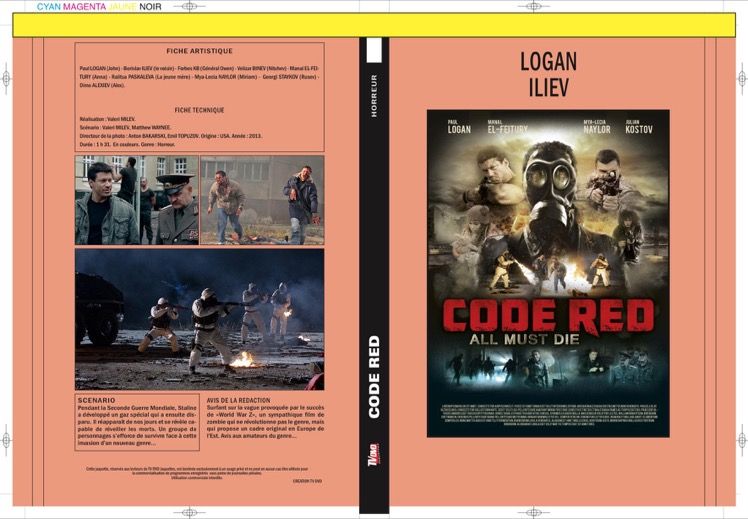This screenshot has height=519, width=748.
Task: Click the yellow color bar at the top
Action: point(374,25)
